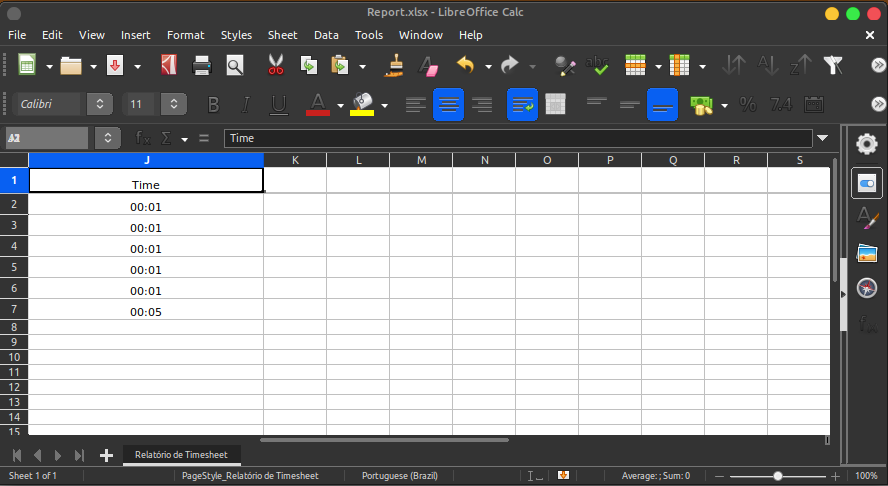This screenshot has width=888, height=486.
Task: Open Function Wizard next to formula bar
Action: pos(143,138)
